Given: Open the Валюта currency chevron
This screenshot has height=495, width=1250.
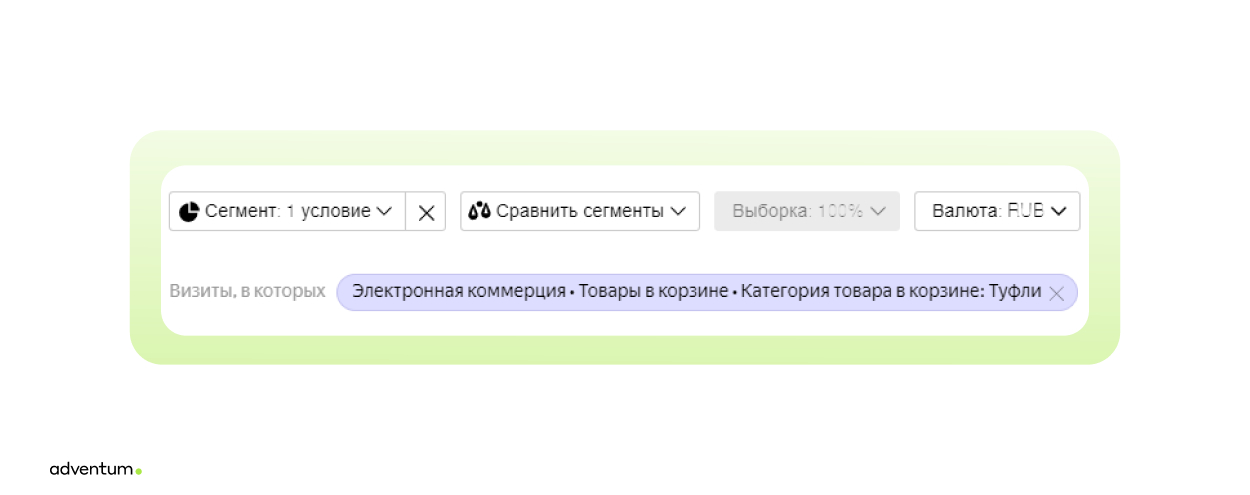Looking at the screenshot, I should (1059, 212).
